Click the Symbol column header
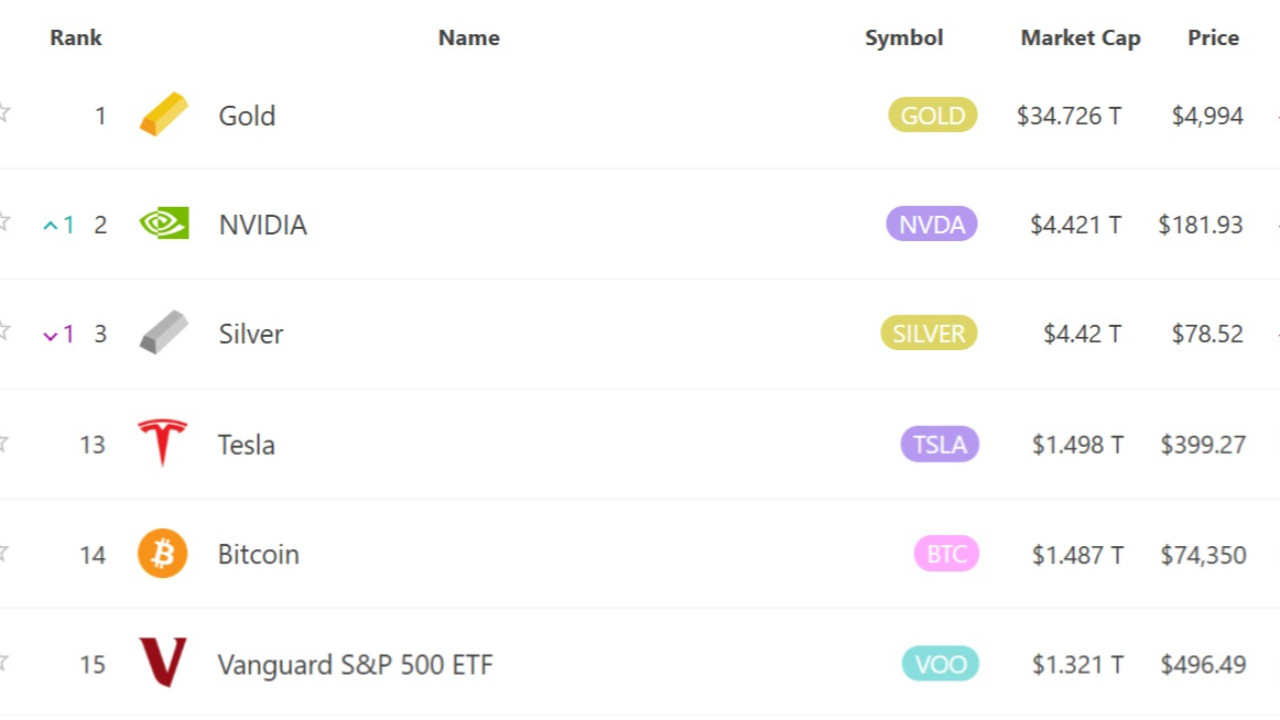 pyautogui.click(x=903, y=38)
